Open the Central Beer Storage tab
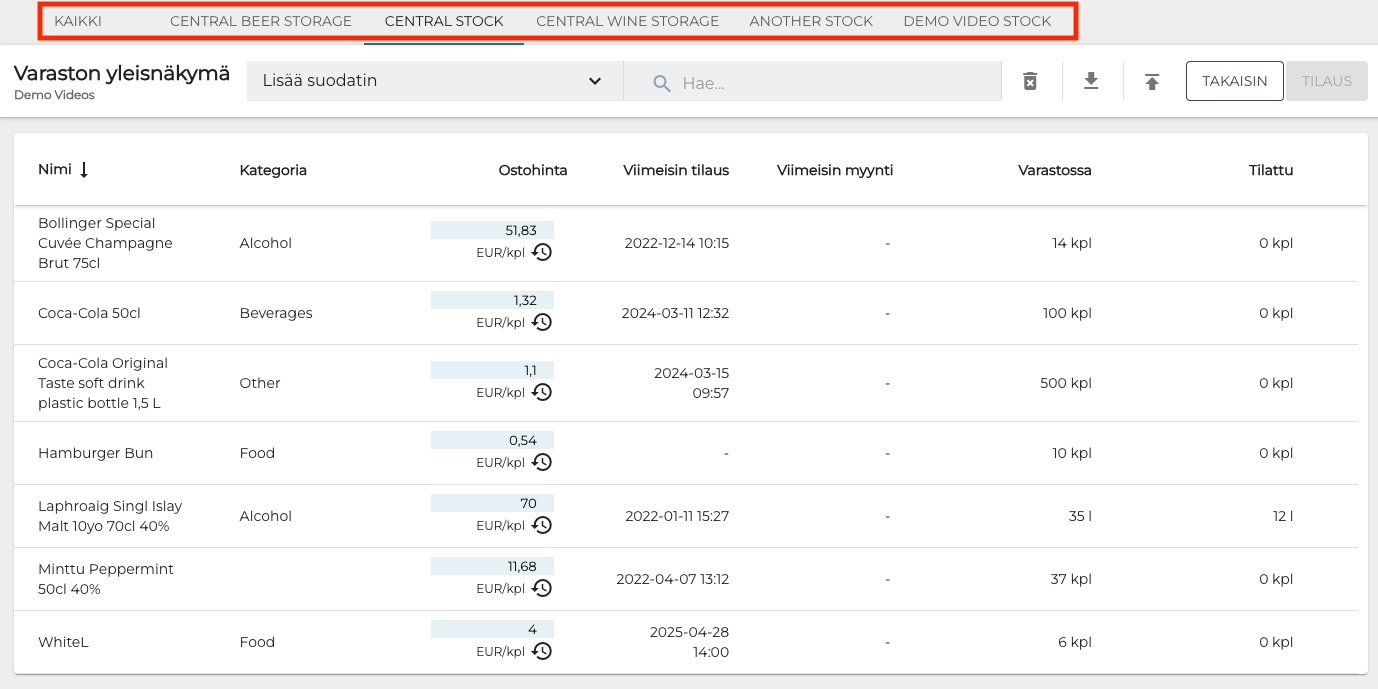 click(260, 21)
